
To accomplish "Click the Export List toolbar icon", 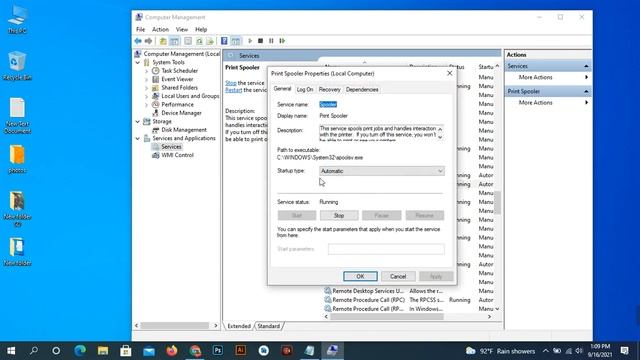I will 210,41.
